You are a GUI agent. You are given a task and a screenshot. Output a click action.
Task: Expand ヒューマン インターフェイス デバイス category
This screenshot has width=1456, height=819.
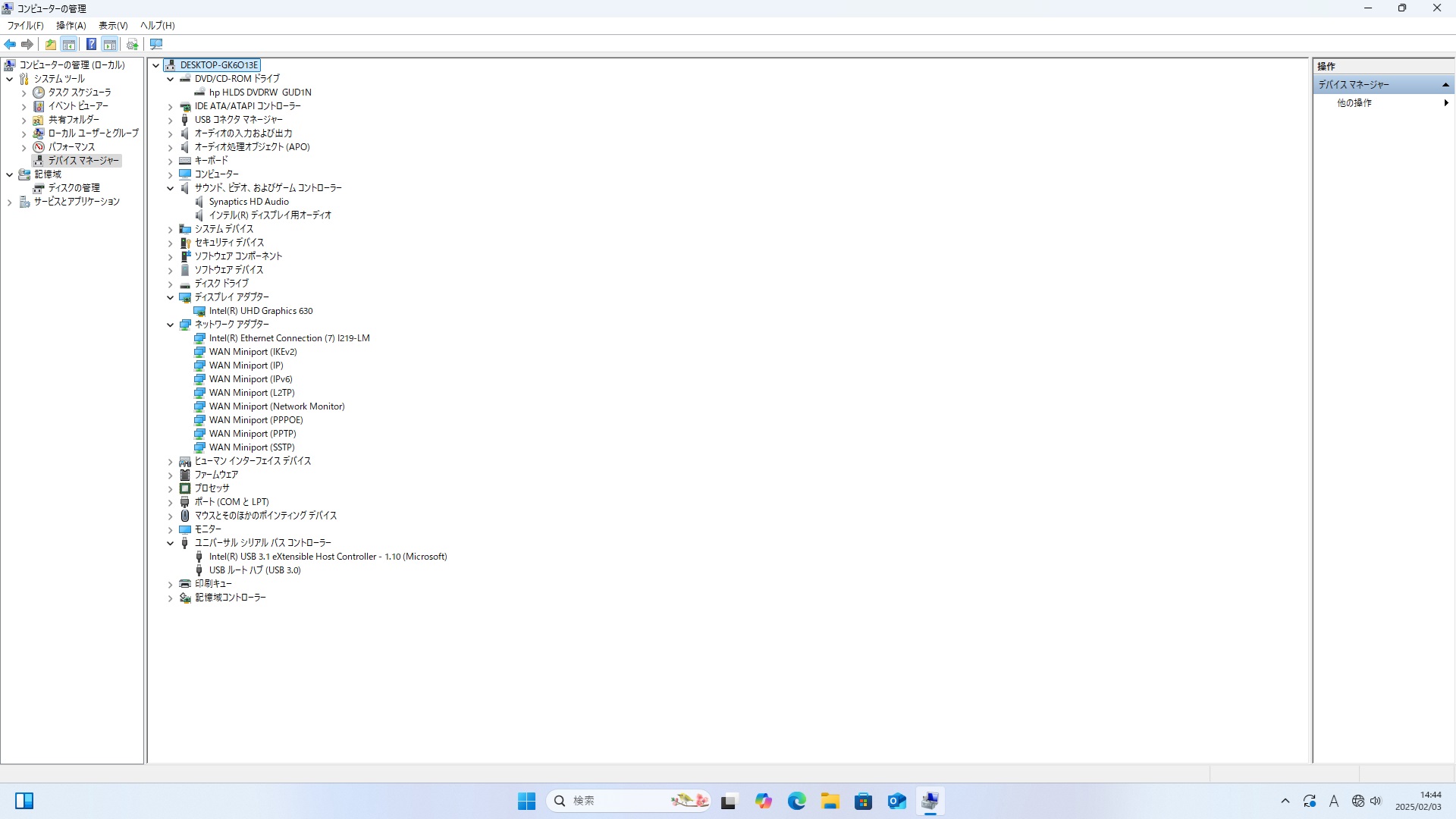(x=171, y=461)
